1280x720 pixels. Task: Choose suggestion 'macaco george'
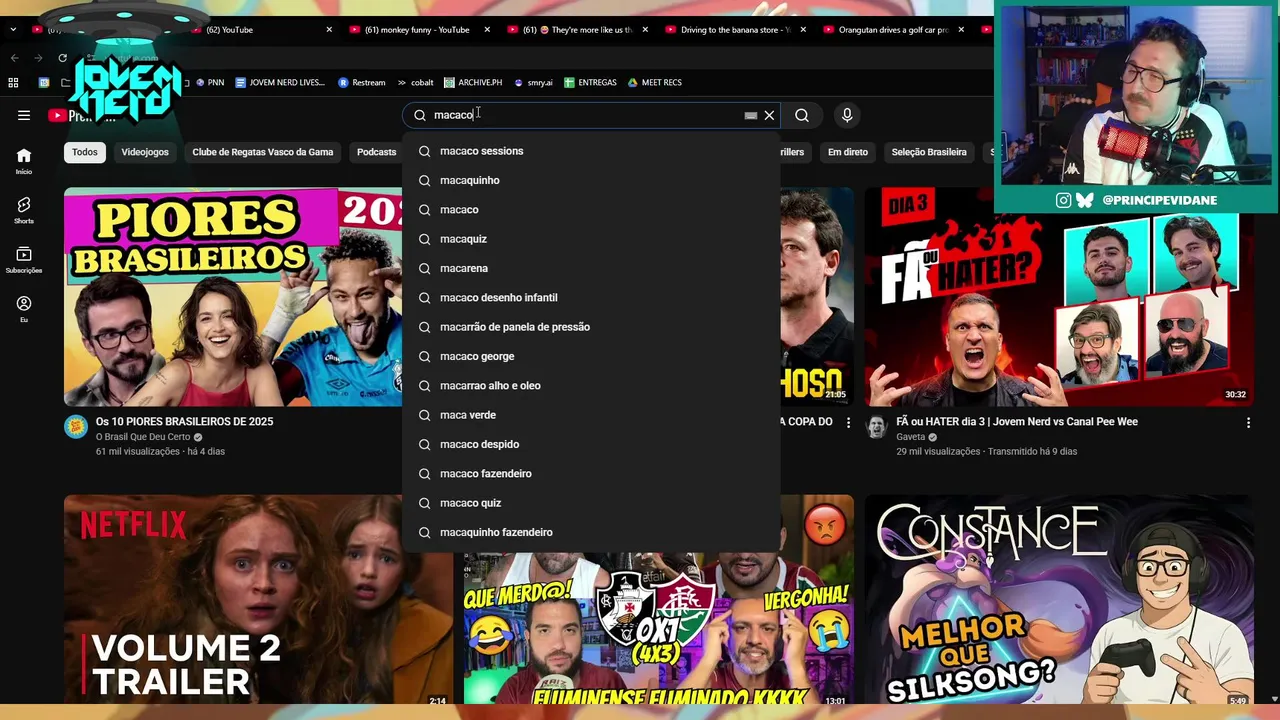[591, 356]
